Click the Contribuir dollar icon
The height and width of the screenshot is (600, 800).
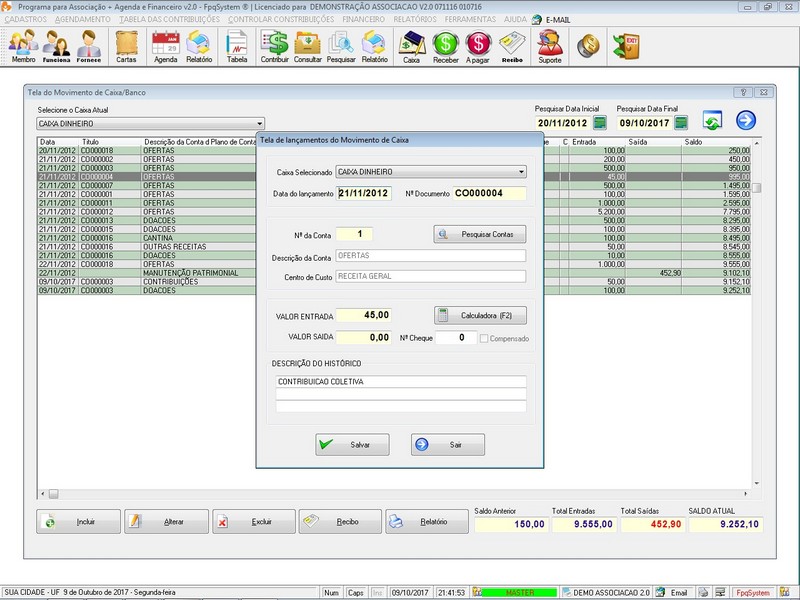coord(274,46)
